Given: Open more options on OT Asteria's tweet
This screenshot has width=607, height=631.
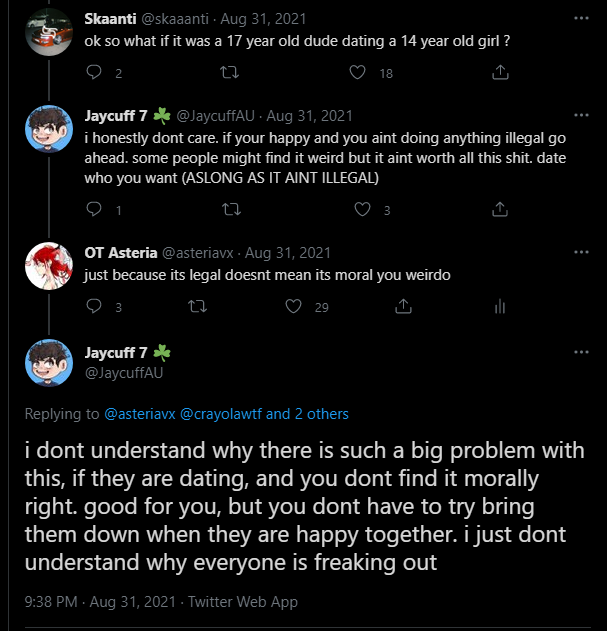Looking at the screenshot, I should point(581,251).
